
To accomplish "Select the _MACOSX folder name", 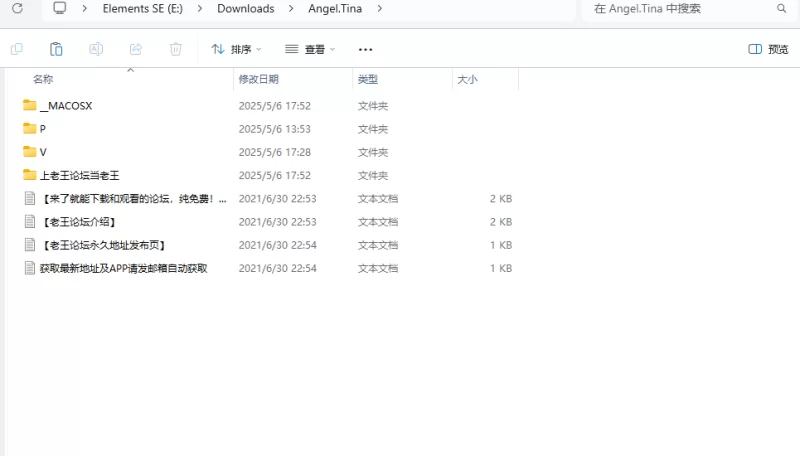I will pos(66,106).
